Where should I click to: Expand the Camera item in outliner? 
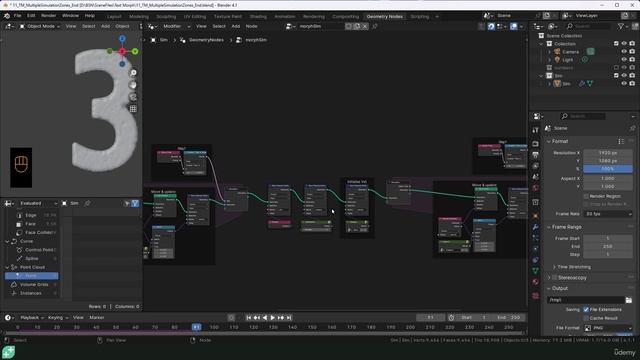pos(549,52)
